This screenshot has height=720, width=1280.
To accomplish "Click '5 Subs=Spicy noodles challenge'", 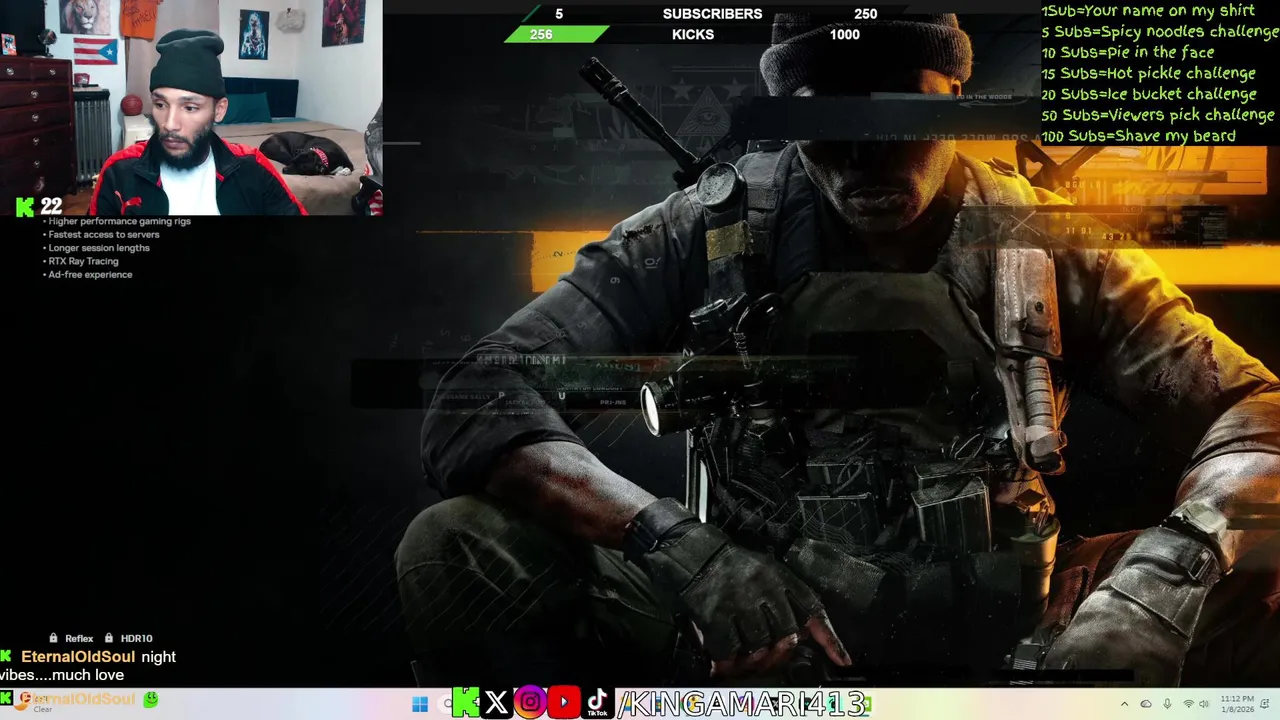I will click(1159, 31).
